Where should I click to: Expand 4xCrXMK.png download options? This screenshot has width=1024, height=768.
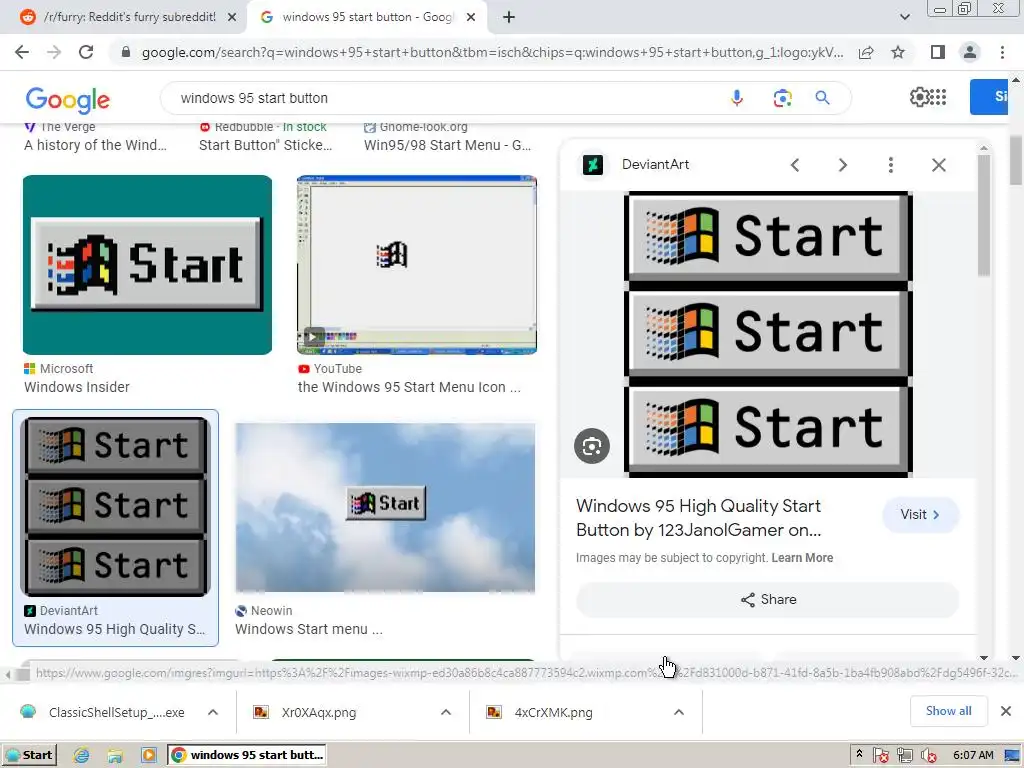(679, 712)
